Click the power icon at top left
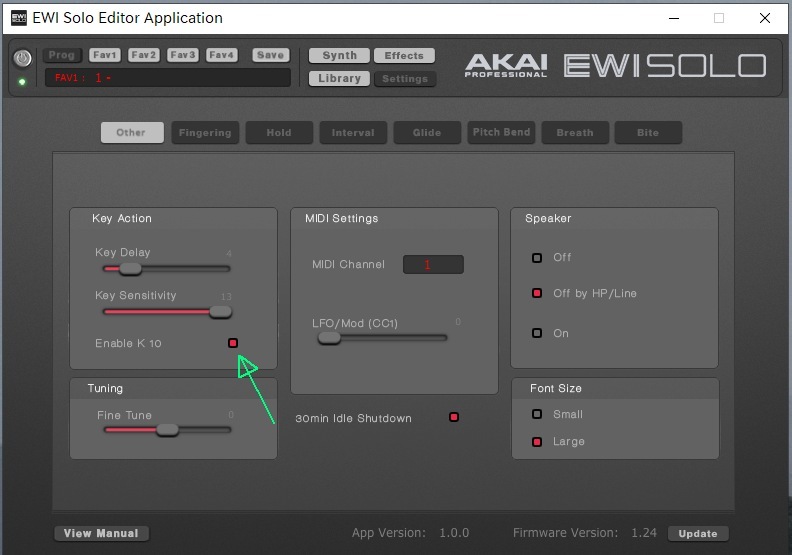The height and width of the screenshot is (555, 792). click(22, 59)
